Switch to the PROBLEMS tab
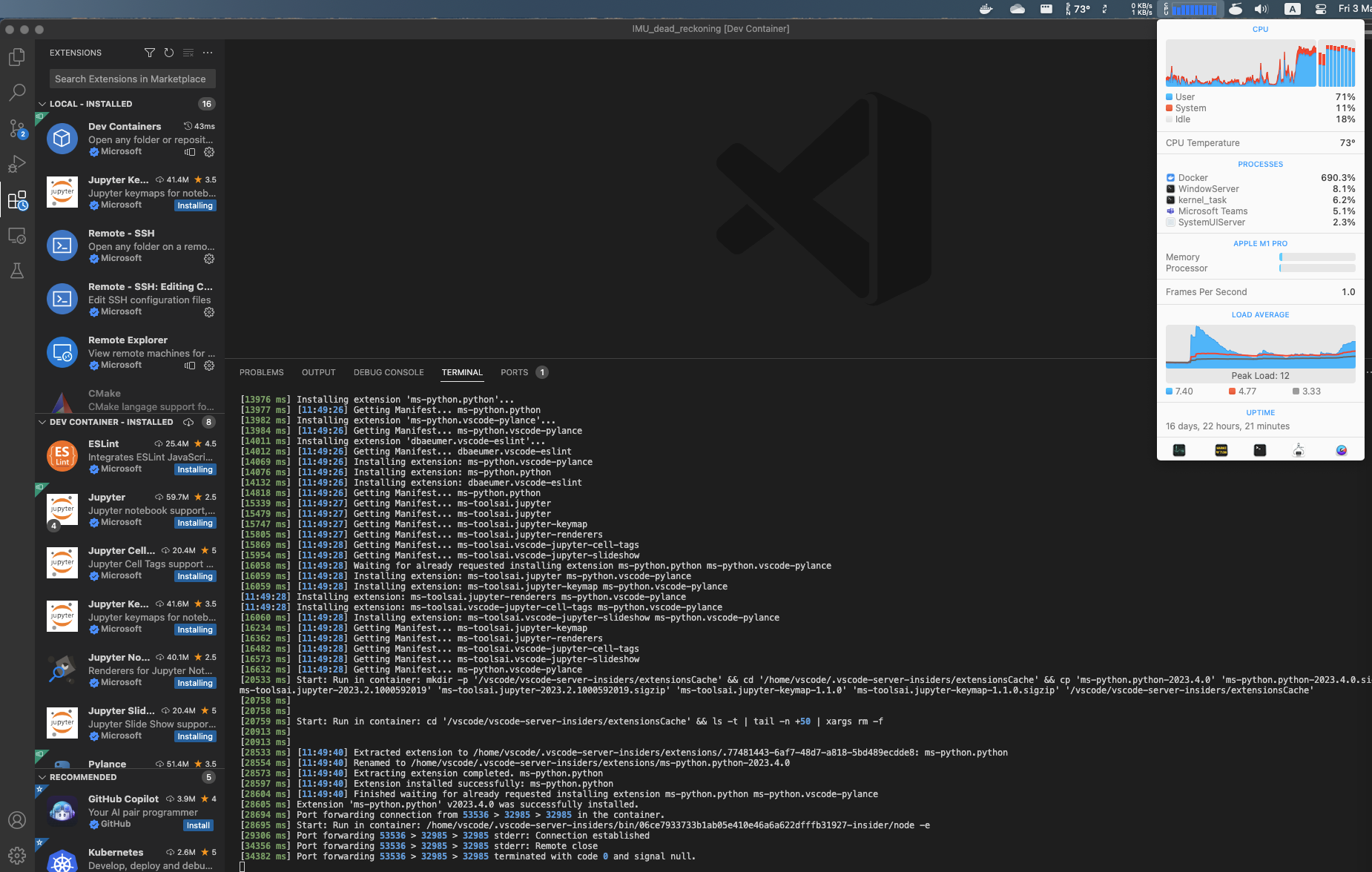This screenshot has width=1372, height=872. click(x=261, y=372)
